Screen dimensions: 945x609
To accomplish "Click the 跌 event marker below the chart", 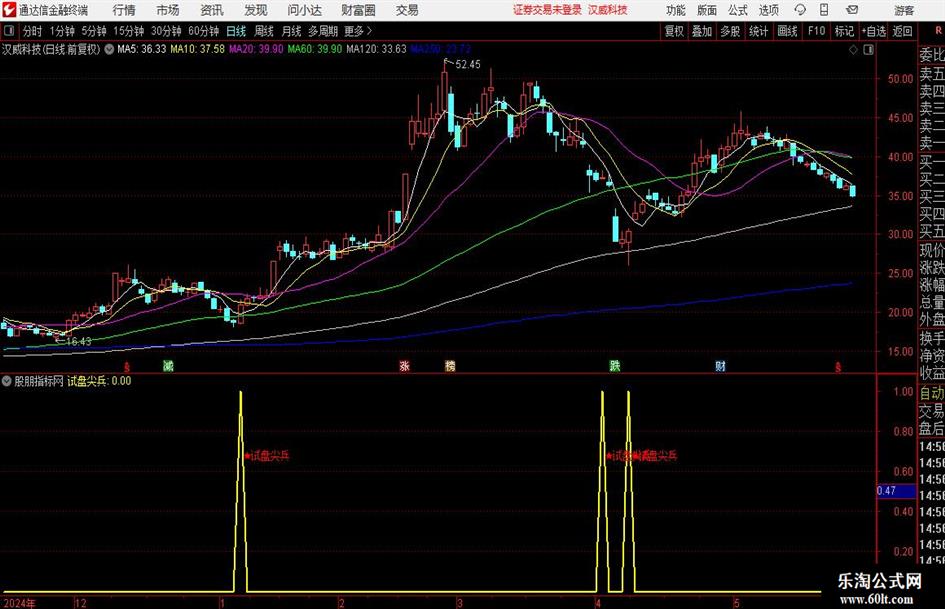I will click(x=615, y=365).
